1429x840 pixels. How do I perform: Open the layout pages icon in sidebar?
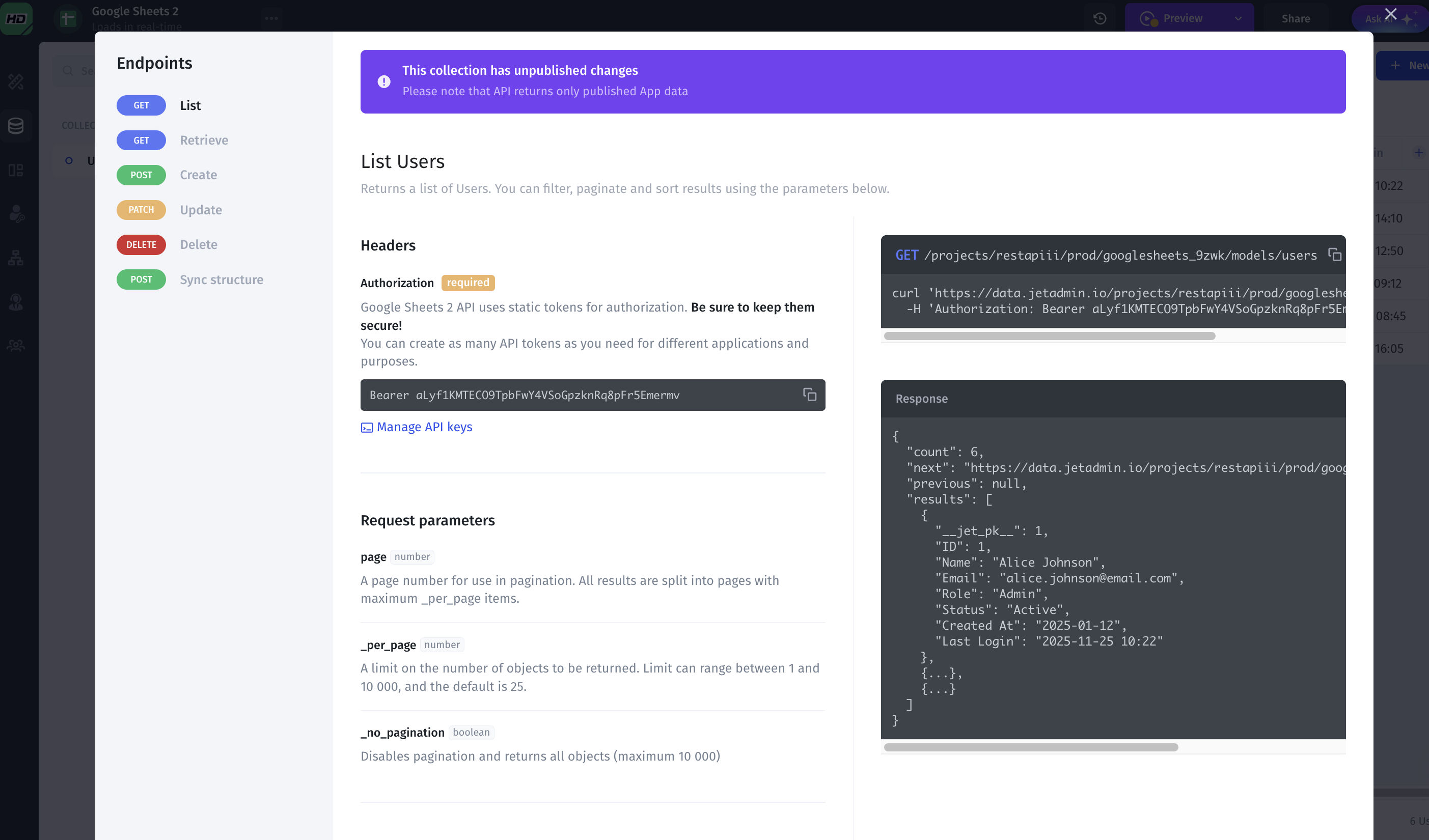(x=16, y=170)
